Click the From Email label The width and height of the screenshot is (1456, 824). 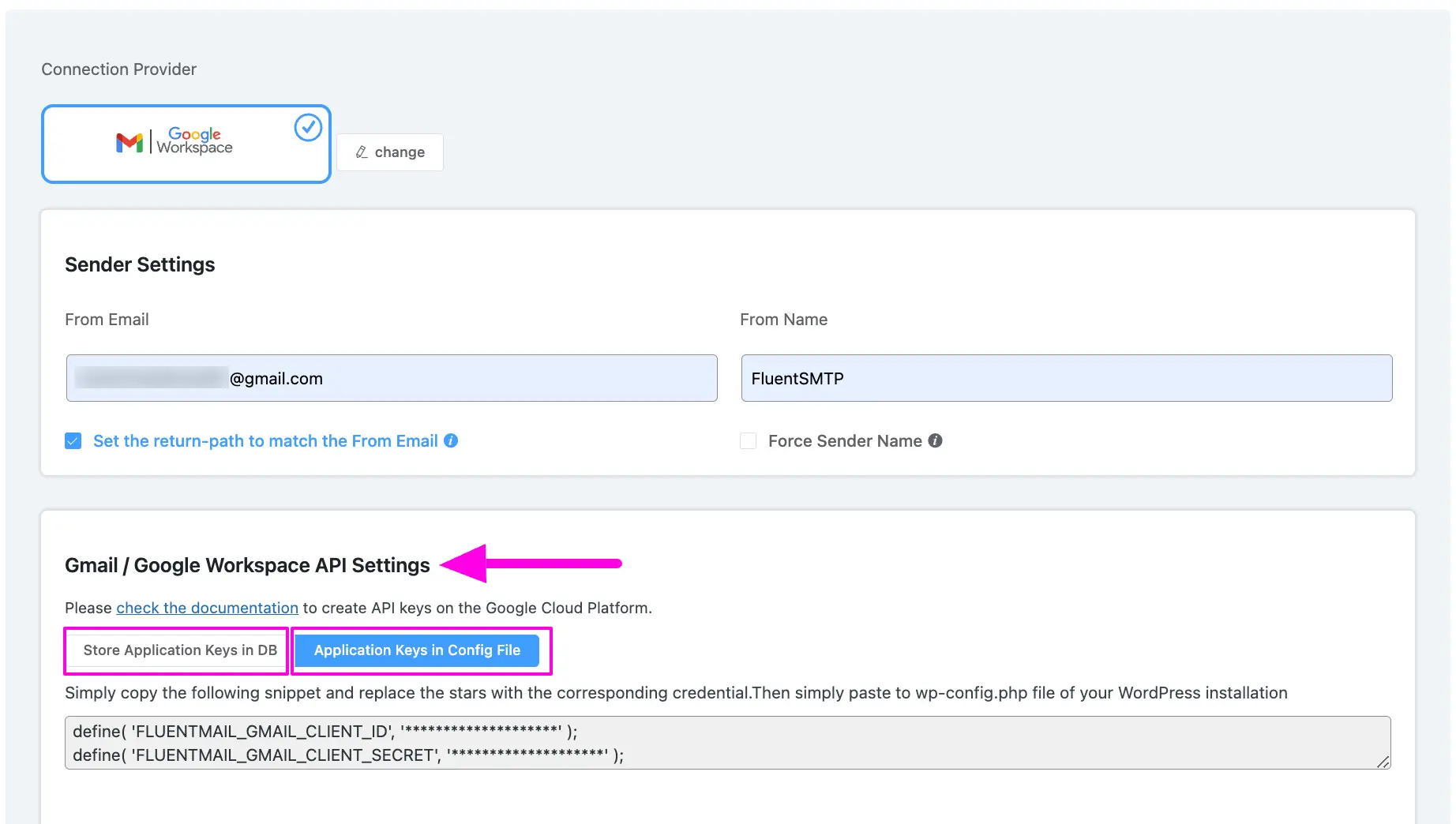tap(107, 320)
